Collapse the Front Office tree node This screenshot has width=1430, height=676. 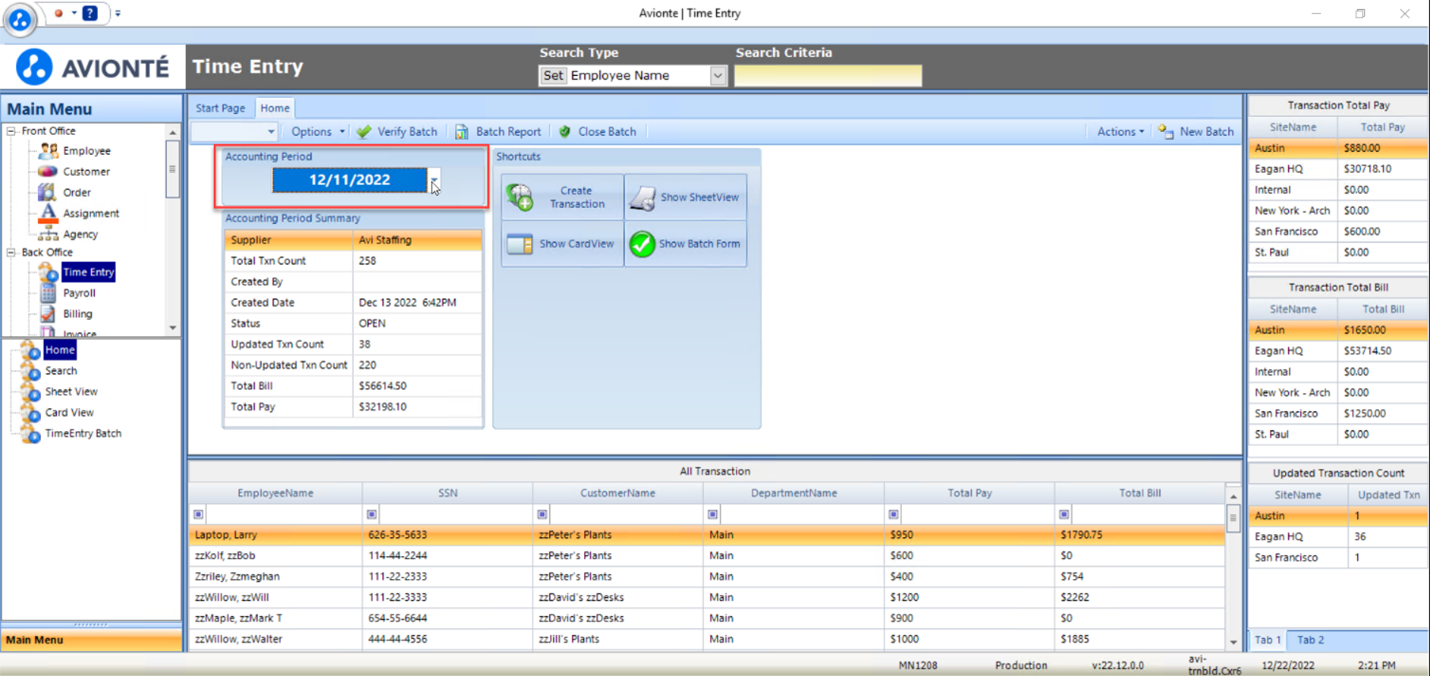coord(11,131)
